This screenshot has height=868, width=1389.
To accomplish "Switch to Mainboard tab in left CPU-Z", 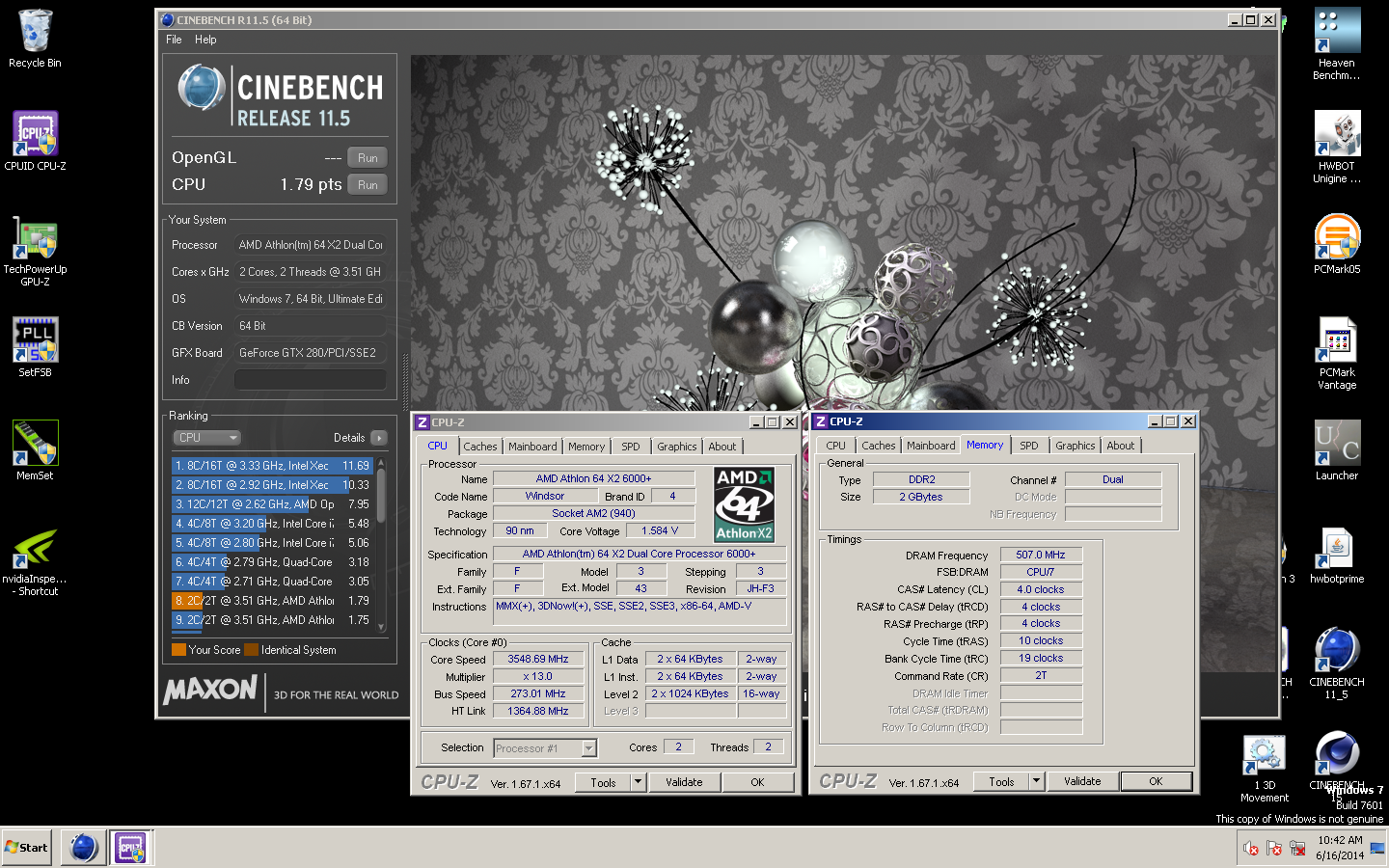I will pyautogui.click(x=532, y=447).
